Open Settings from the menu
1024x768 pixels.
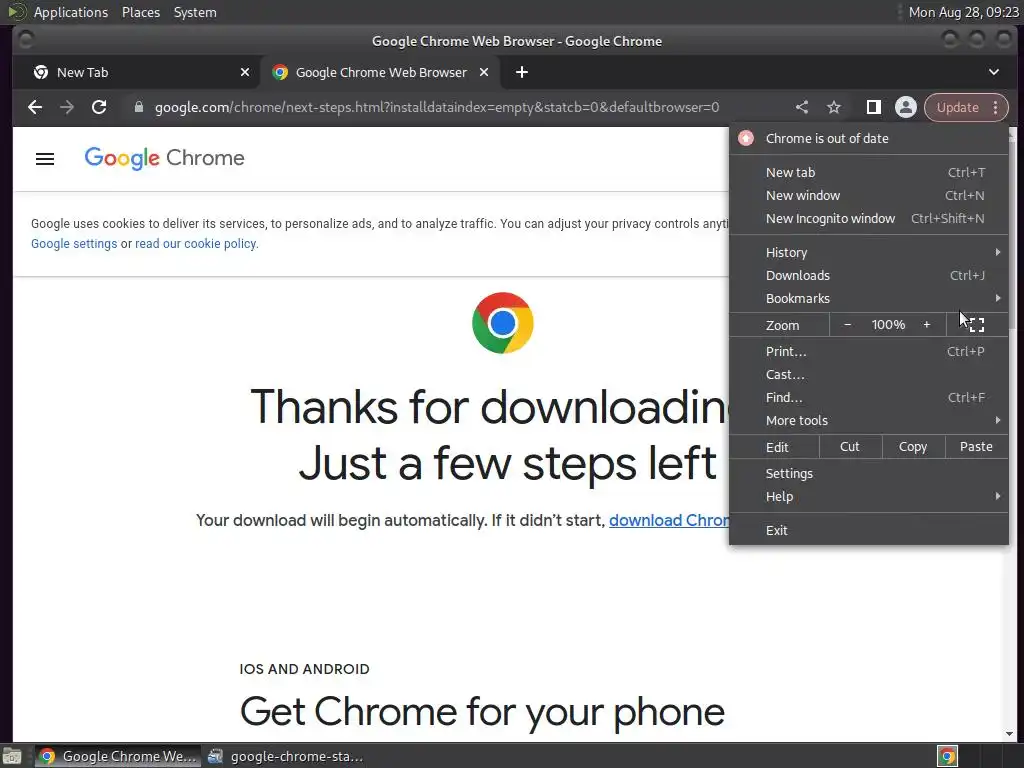click(x=869, y=473)
